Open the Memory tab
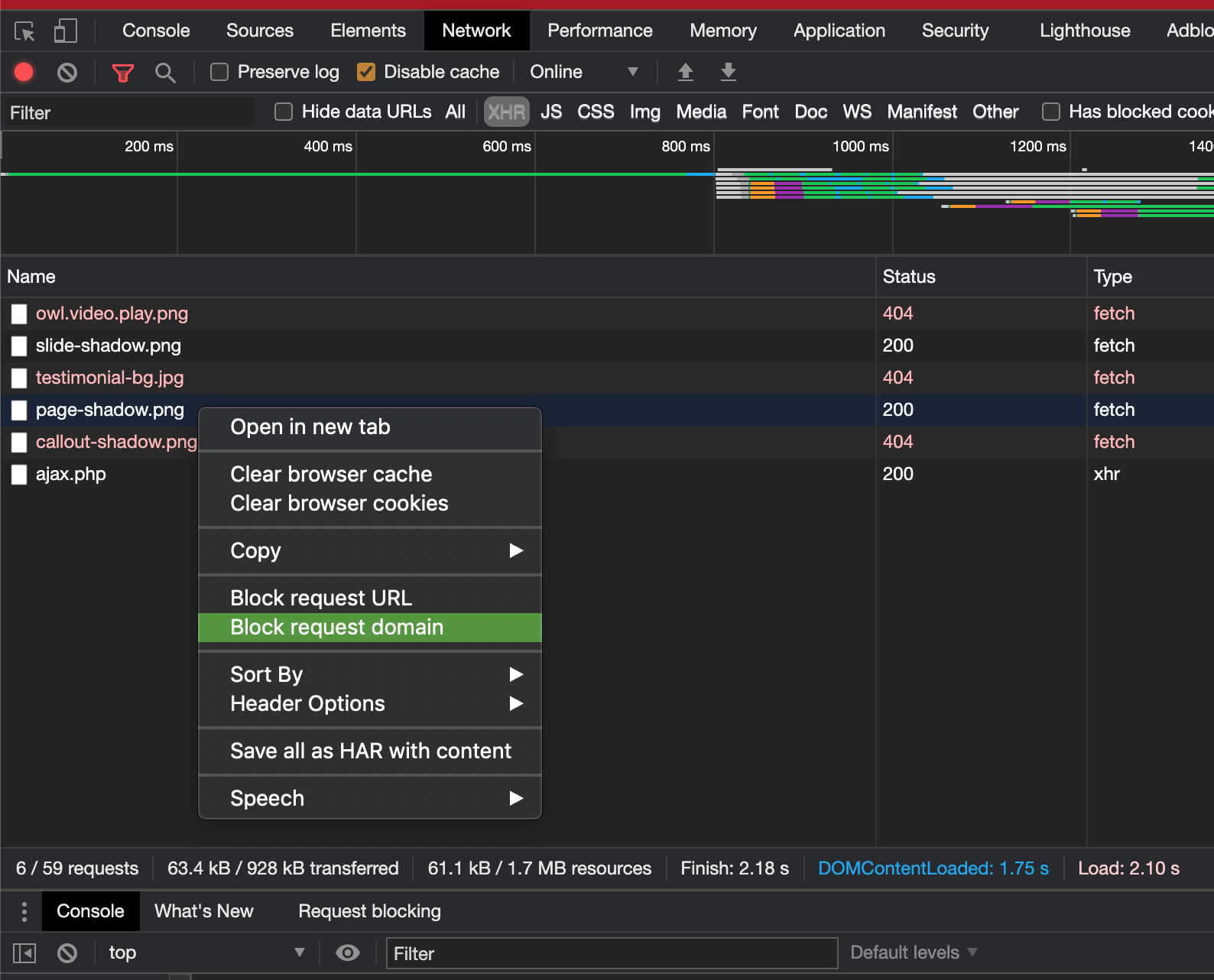This screenshot has height=980, width=1214. tap(723, 31)
